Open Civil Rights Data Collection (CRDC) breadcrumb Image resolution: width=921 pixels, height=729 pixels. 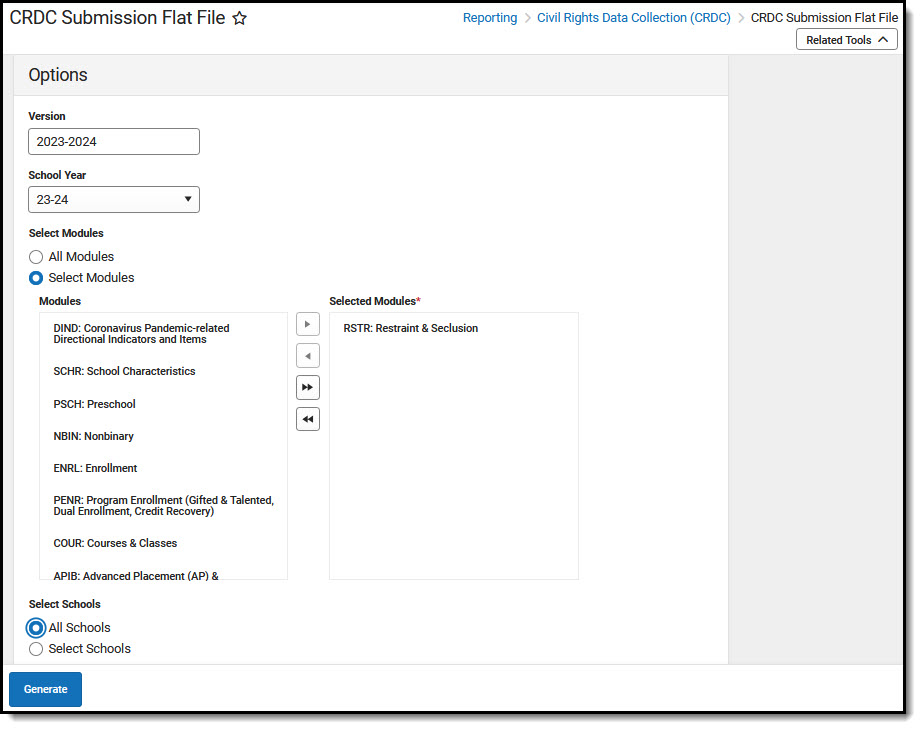[x=633, y=18]
